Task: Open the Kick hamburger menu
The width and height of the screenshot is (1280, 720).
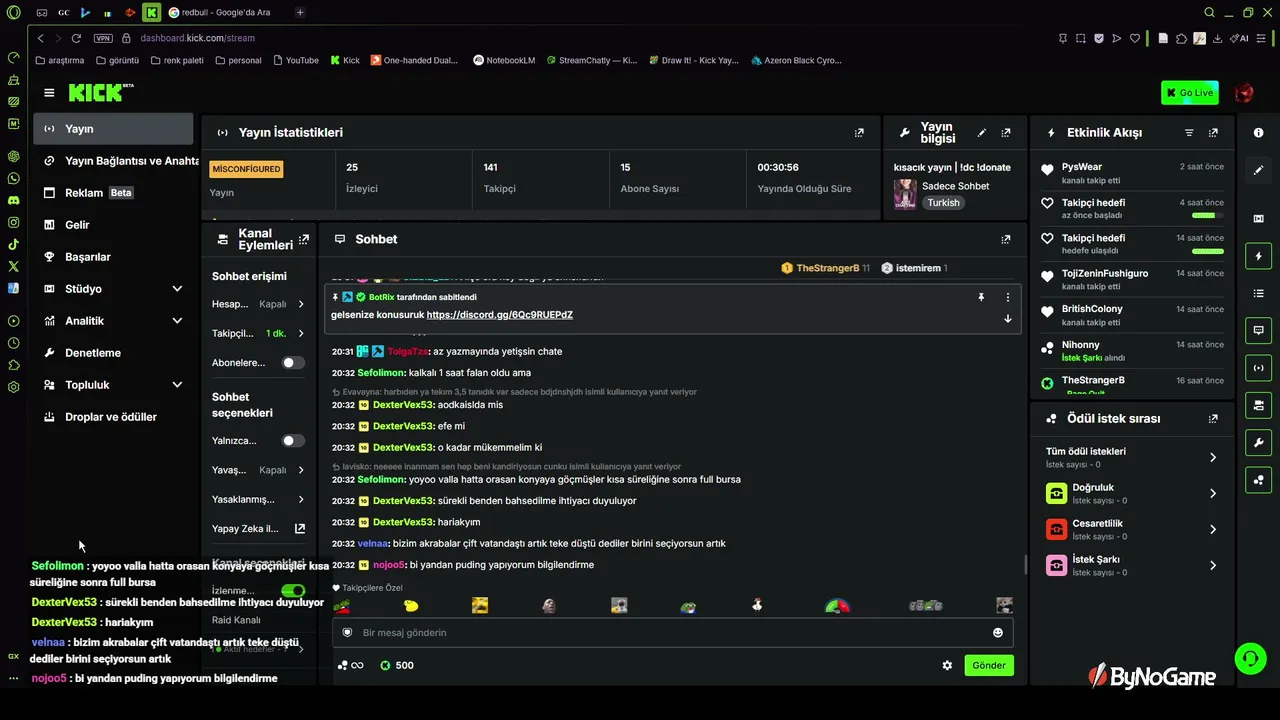Action: coord(49,93)
